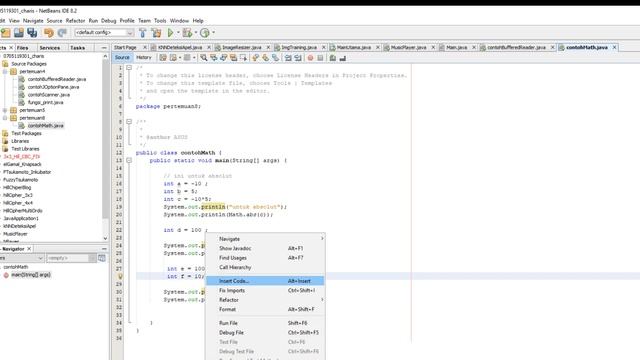Click the Next Bookmark editor icon
The width and height of the screenshot is (640, 360).
click(266, 58)
